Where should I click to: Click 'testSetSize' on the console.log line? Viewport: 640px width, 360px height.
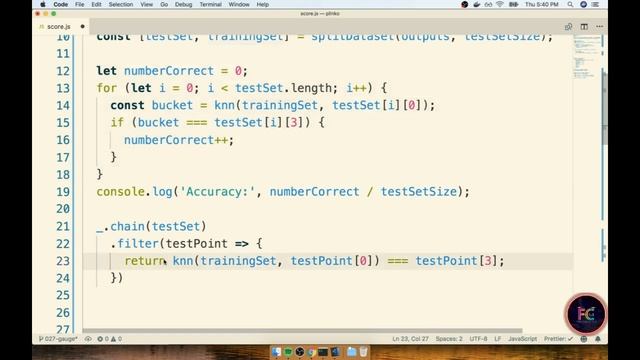point(419,192)
